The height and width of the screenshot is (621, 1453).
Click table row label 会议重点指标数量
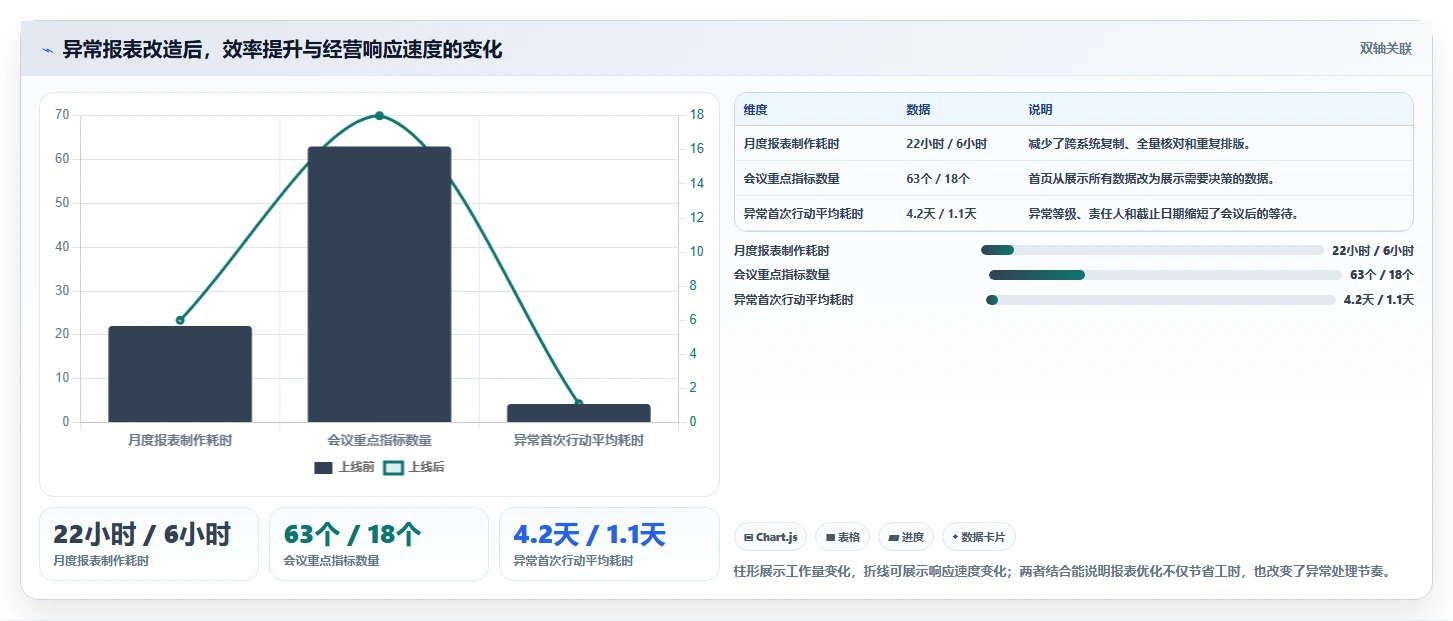point(791,179)
